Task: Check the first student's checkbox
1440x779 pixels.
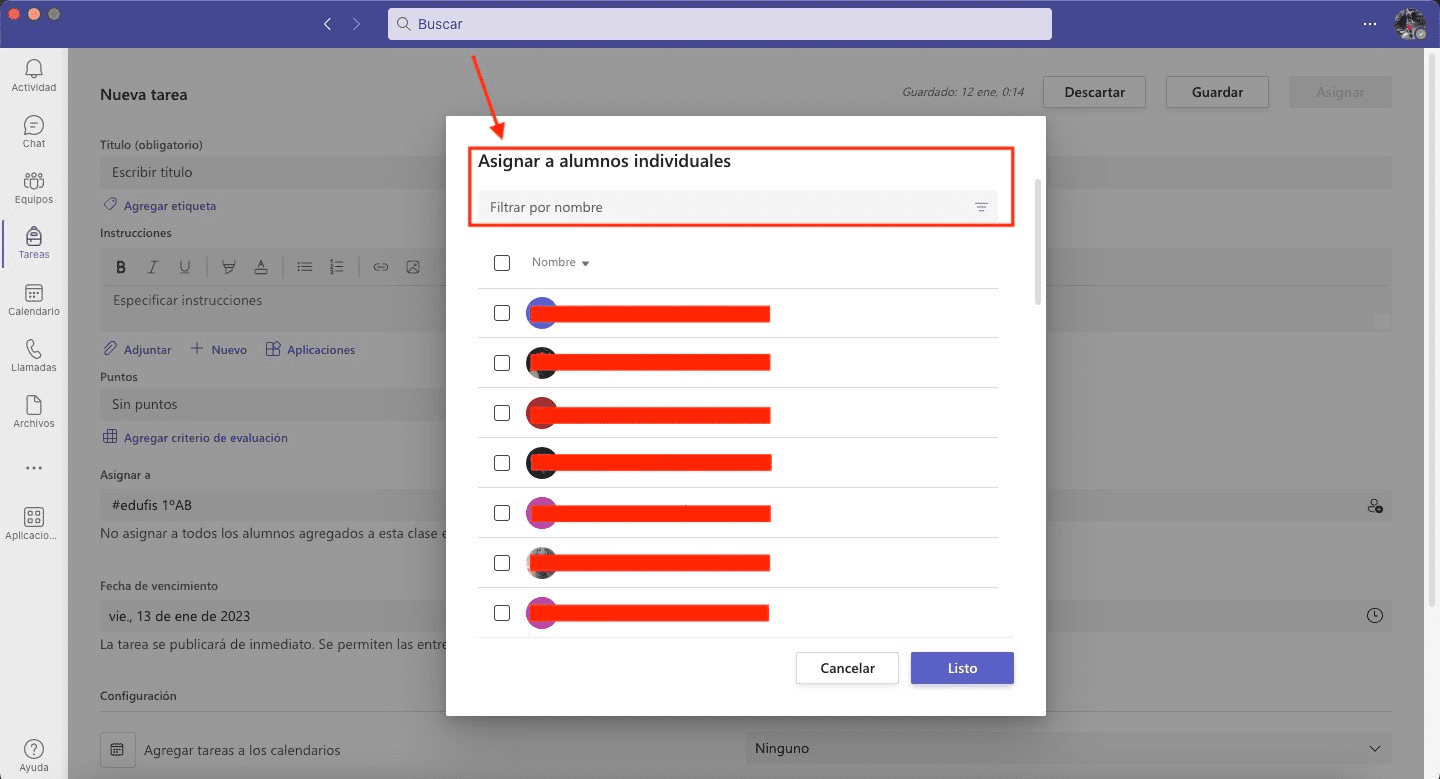Action: (502, 313)
